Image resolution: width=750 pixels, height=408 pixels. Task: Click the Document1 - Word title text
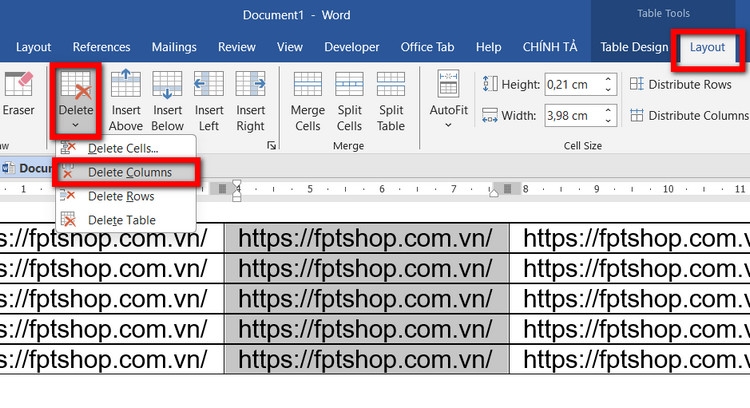297,15
